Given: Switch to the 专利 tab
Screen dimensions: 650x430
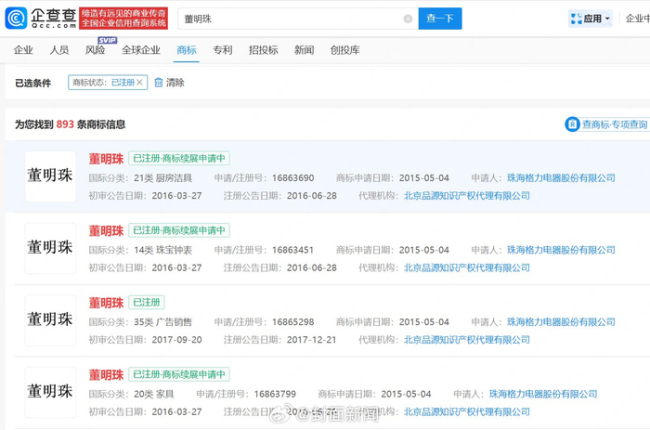Looking at the screenshot, I should pos(223,50).
